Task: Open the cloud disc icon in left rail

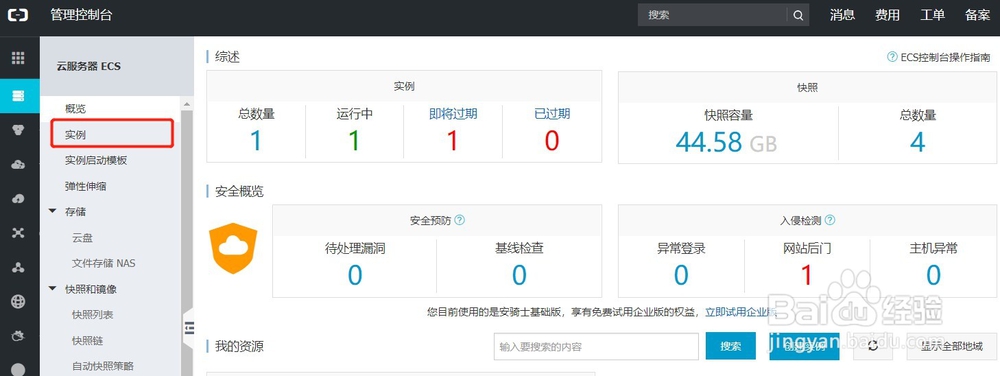Action: click(18, 199)
